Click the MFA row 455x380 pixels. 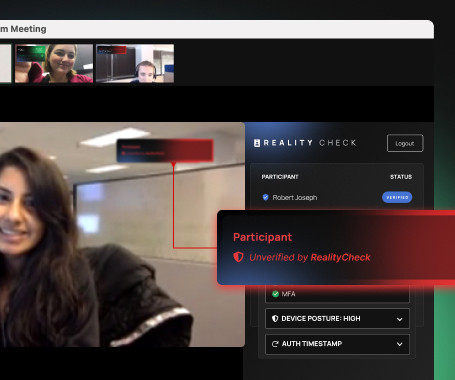[337, 294]
